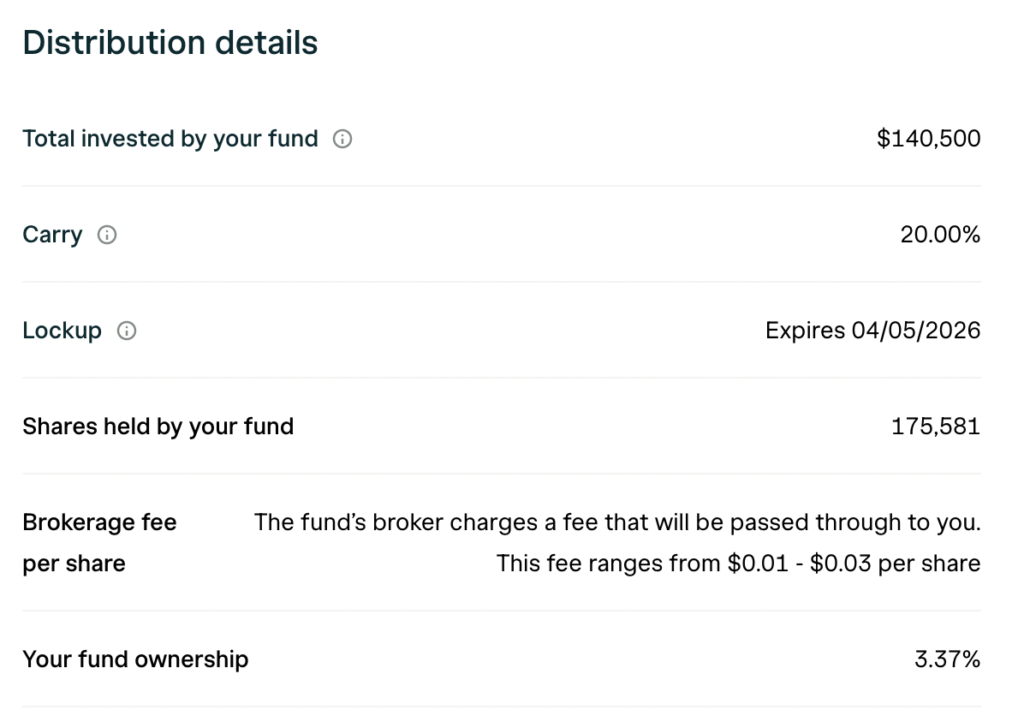Select the Lockup label text
The height and width of the screenshot is (716, 1024).
coord(62,331)
